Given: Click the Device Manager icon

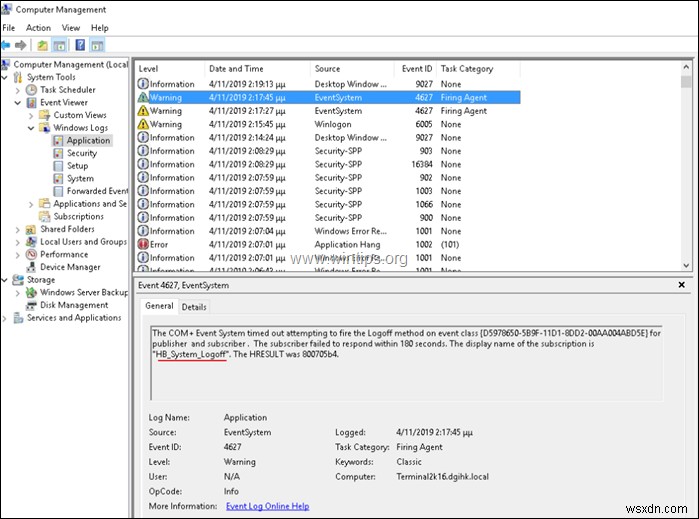Looking at the screenshot, I should 31,267.
